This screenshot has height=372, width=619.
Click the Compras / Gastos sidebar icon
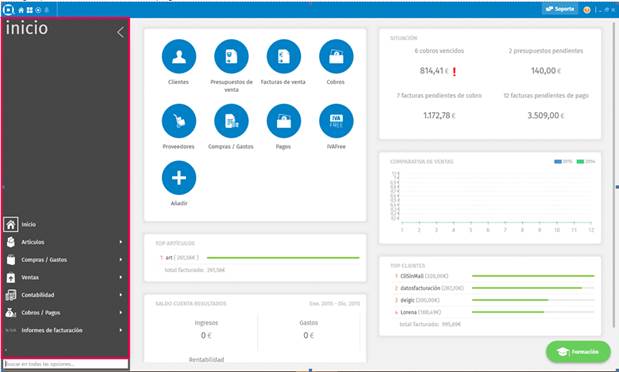point(11,260)
